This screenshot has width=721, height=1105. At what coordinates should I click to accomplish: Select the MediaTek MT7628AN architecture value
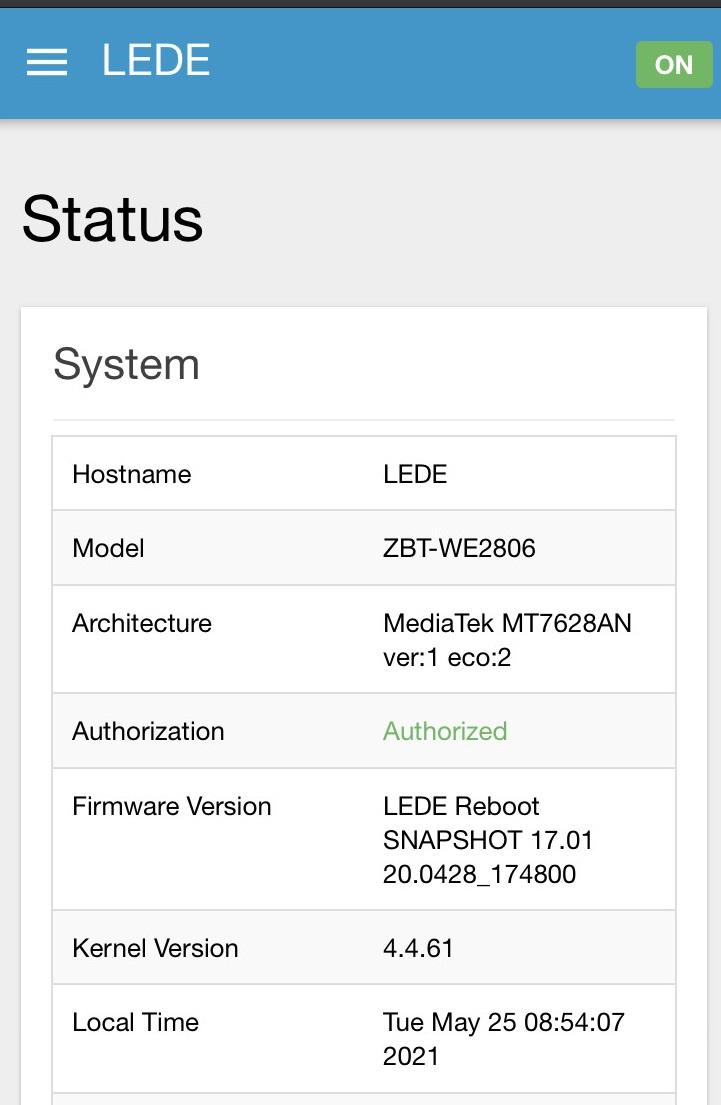click(x=507, y=640)
